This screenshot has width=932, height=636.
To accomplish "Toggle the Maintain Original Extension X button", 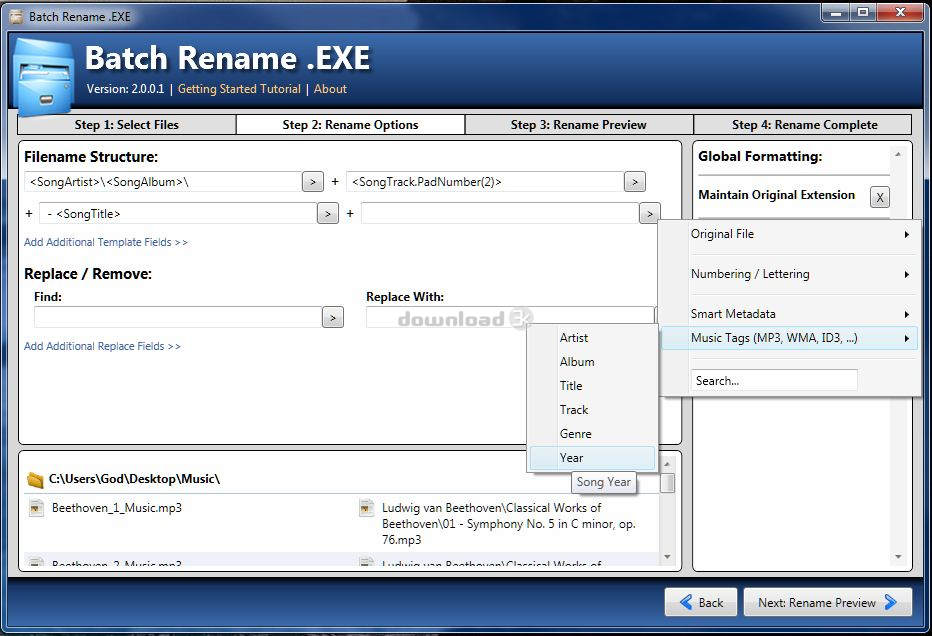I will [x=879, y=197].
